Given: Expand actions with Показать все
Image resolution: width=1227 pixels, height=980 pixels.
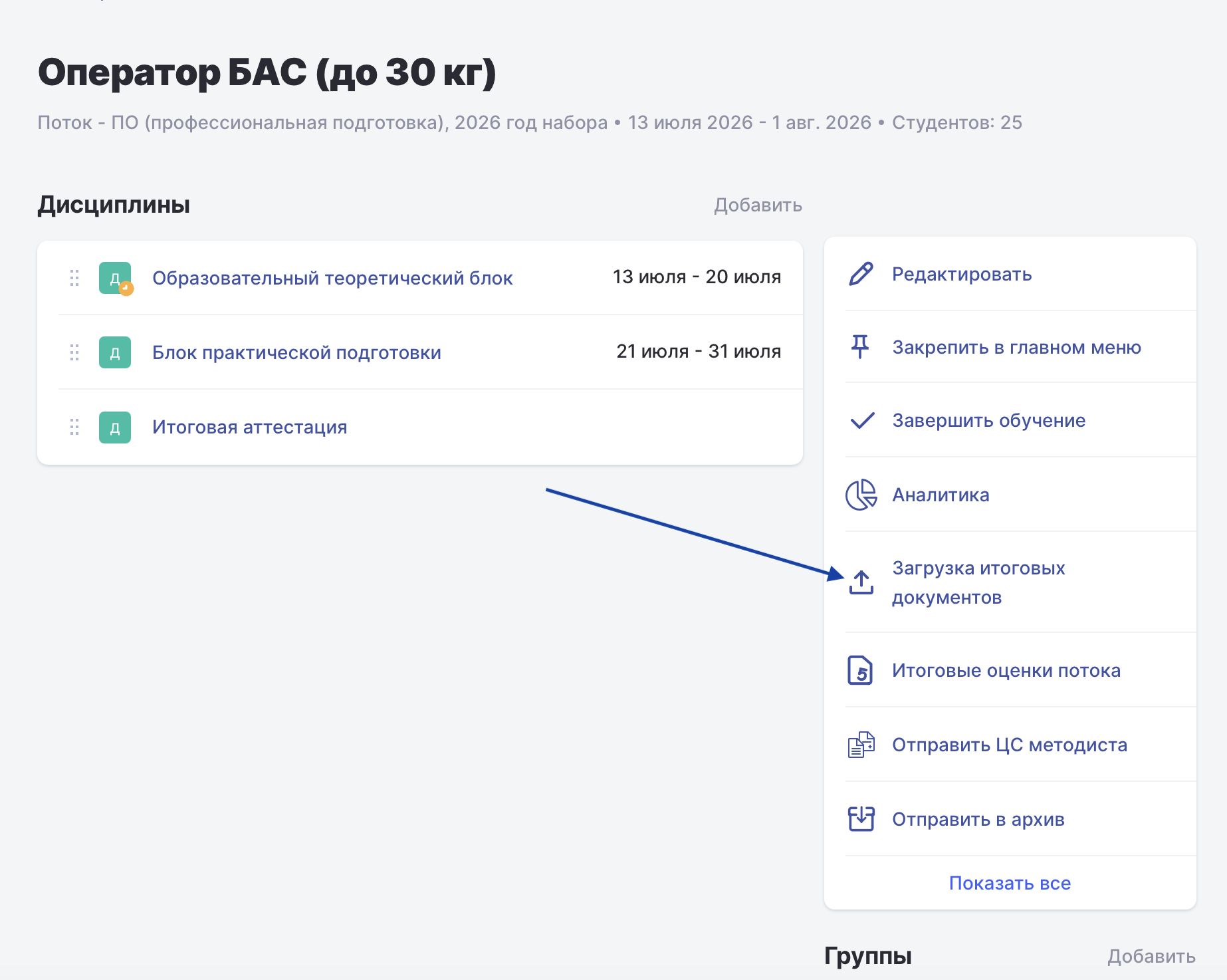Looking at the screenshot, I should (x=1010, y=883).
